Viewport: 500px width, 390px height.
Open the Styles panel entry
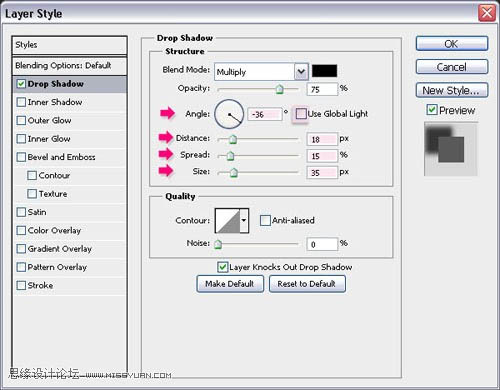tap(70, 45)
